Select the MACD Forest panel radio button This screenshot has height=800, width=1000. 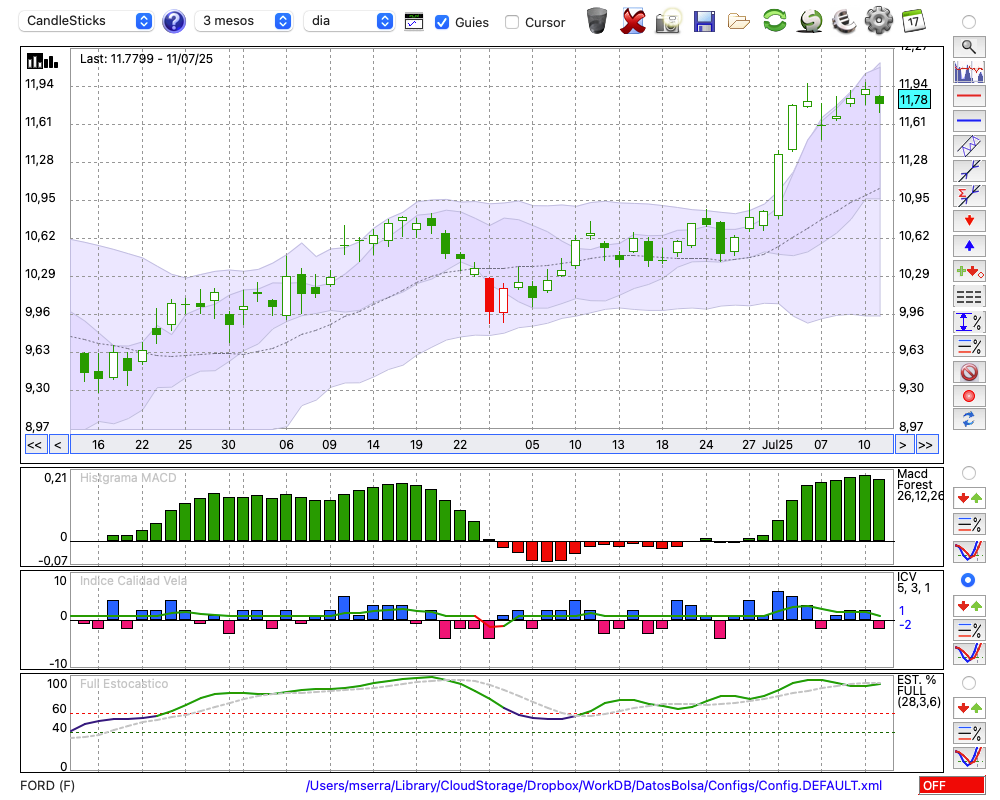[968, 473]
